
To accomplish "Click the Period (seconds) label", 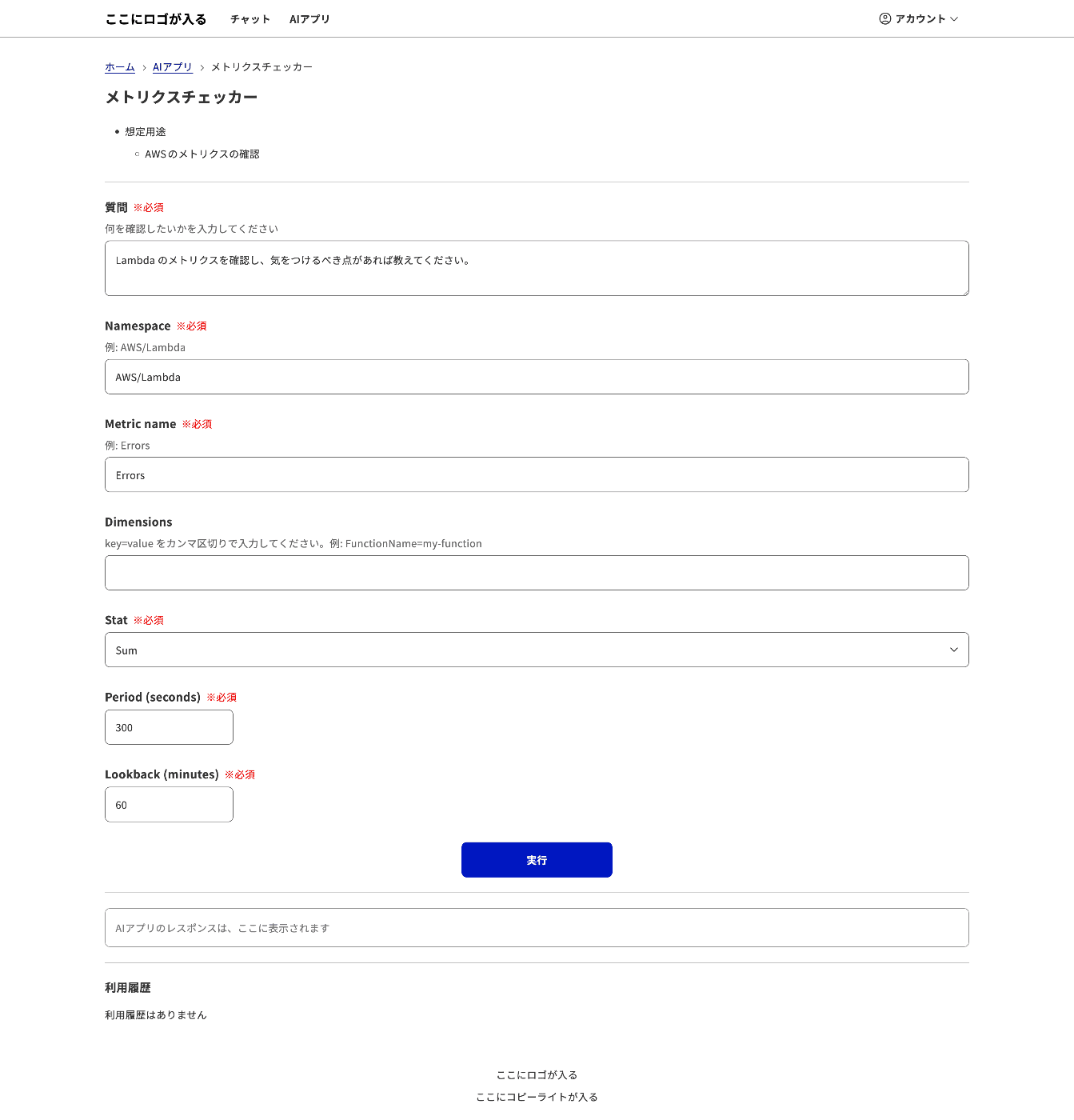I will [x=153, y=698].
